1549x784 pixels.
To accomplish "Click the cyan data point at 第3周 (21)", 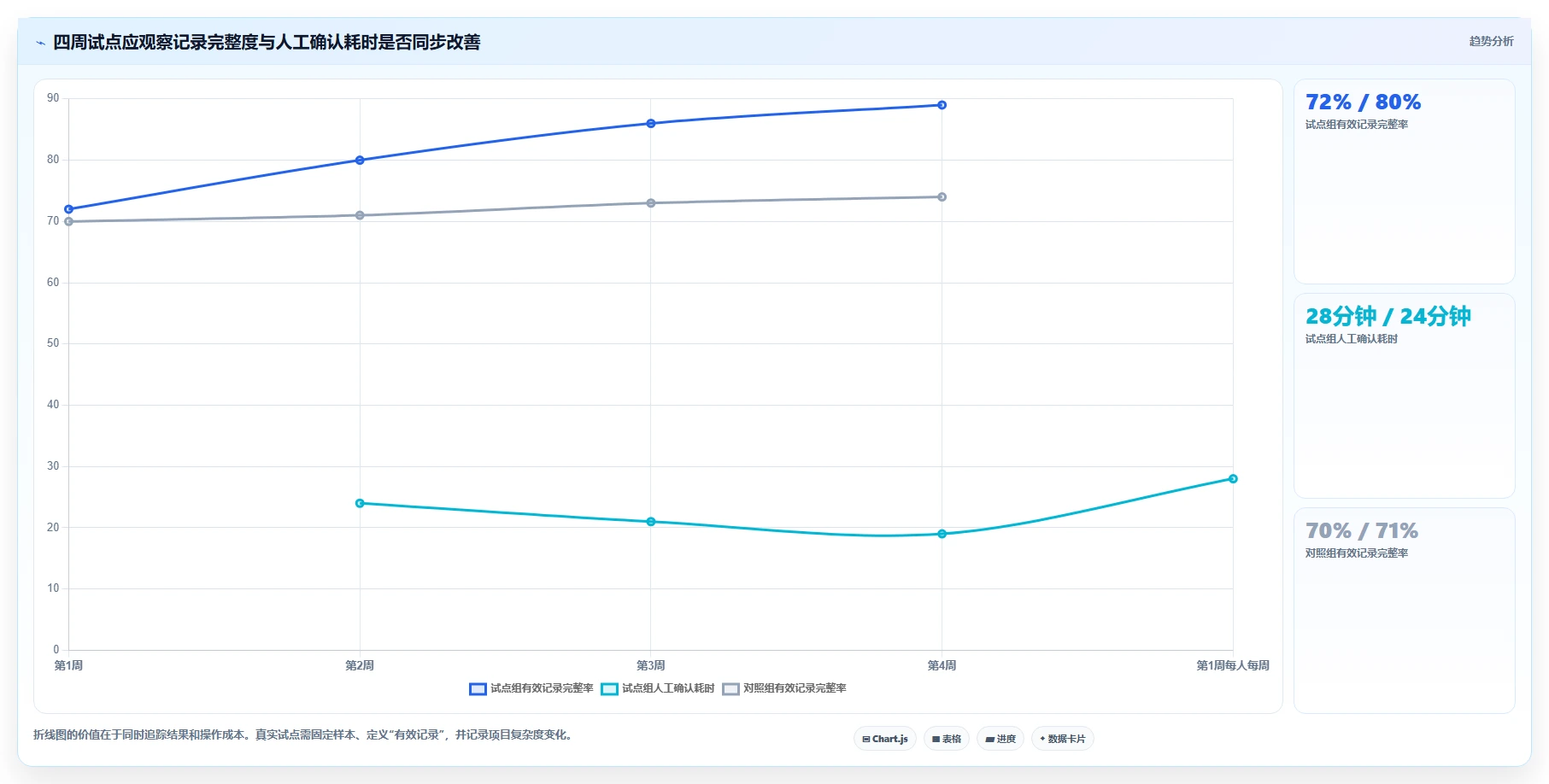I will point(651,522).
